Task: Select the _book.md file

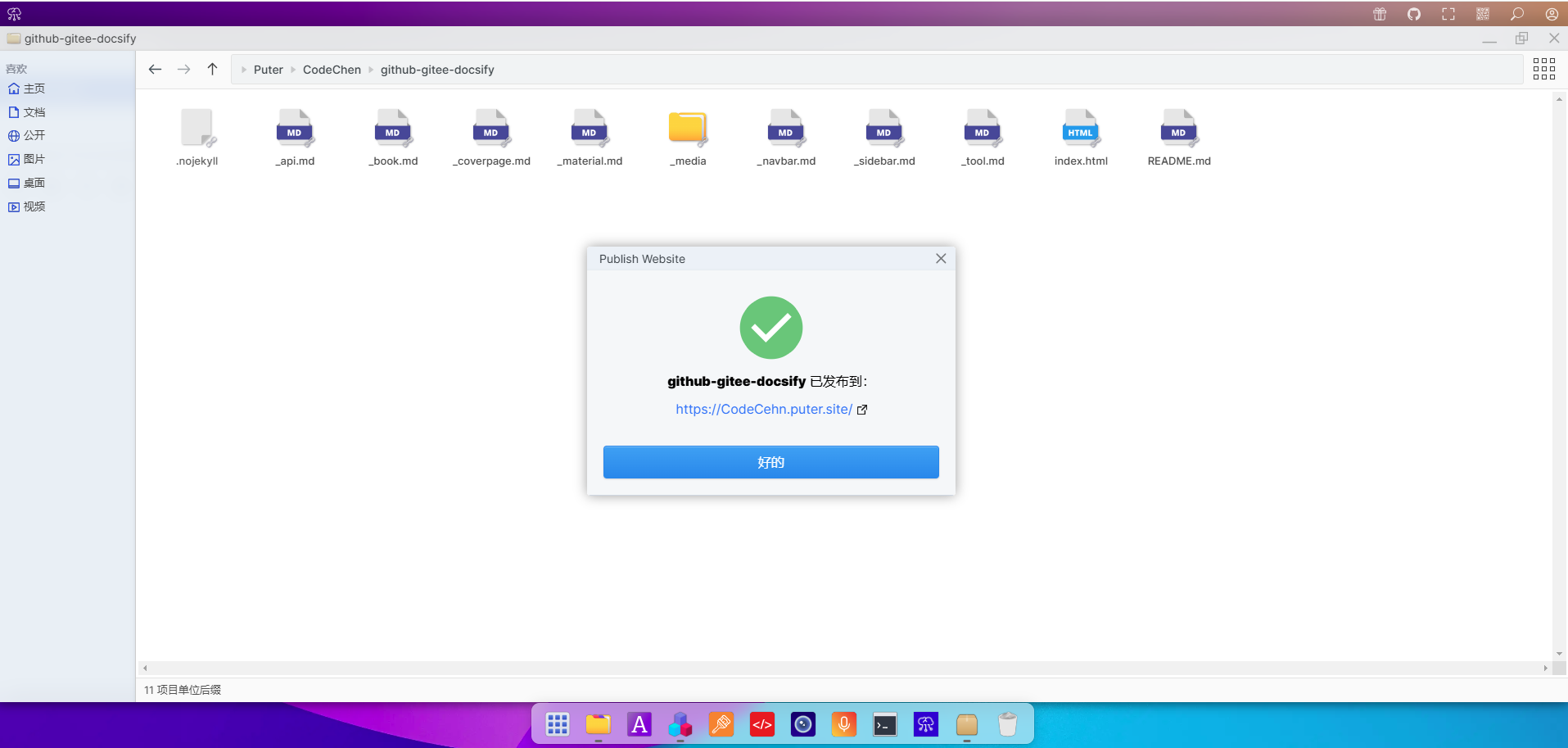Action: tap(393, 138)
